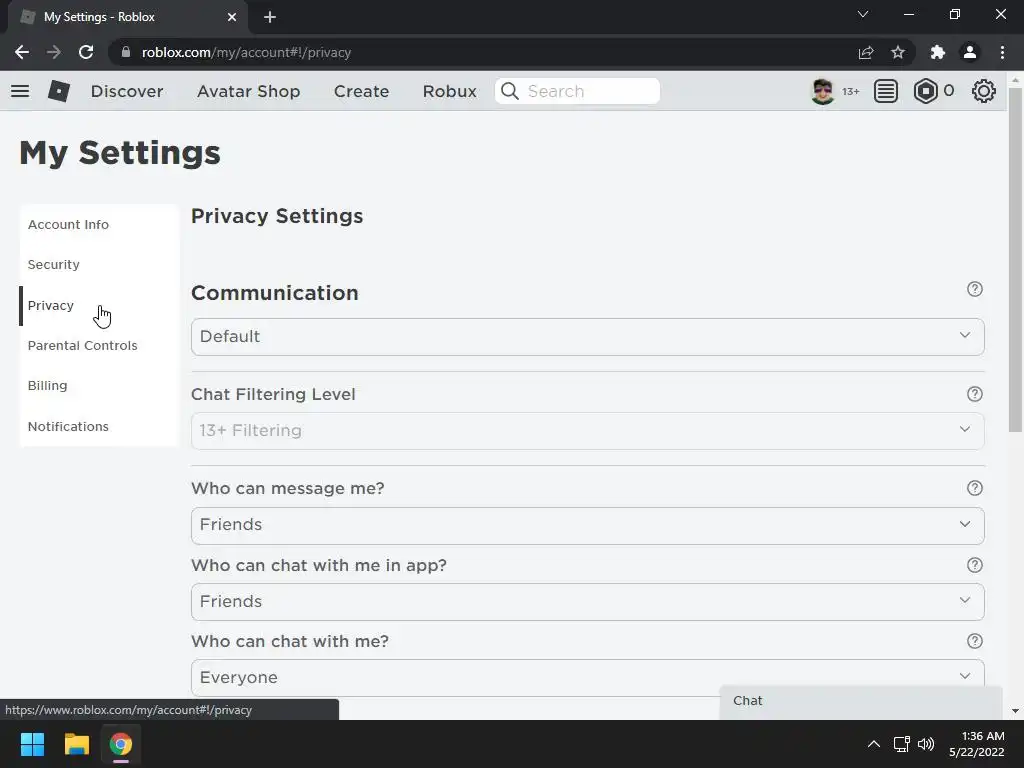Share this page via the share icon
The image size is (1024, 768).
866,52
